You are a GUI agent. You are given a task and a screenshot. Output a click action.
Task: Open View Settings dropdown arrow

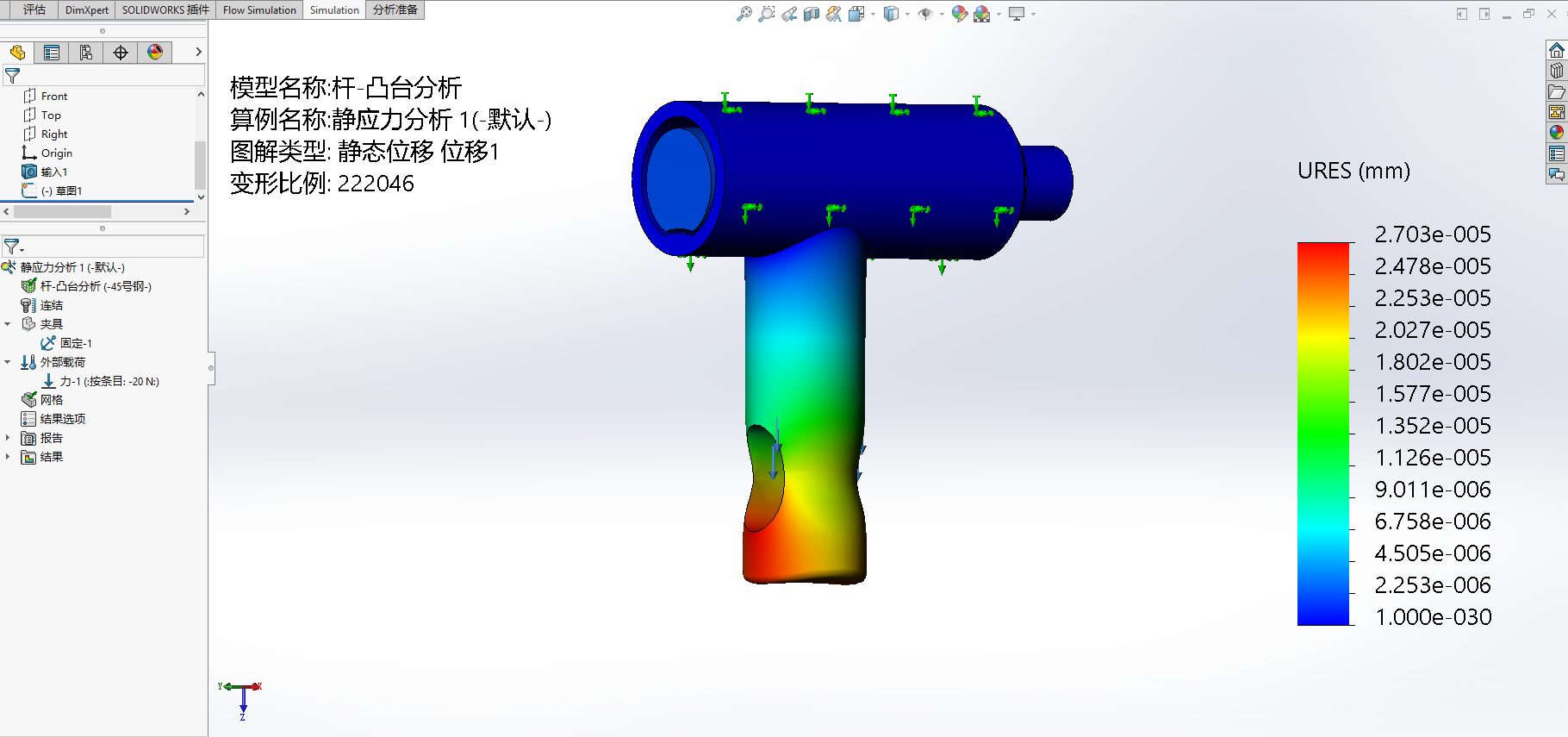tap(1033, 14)
